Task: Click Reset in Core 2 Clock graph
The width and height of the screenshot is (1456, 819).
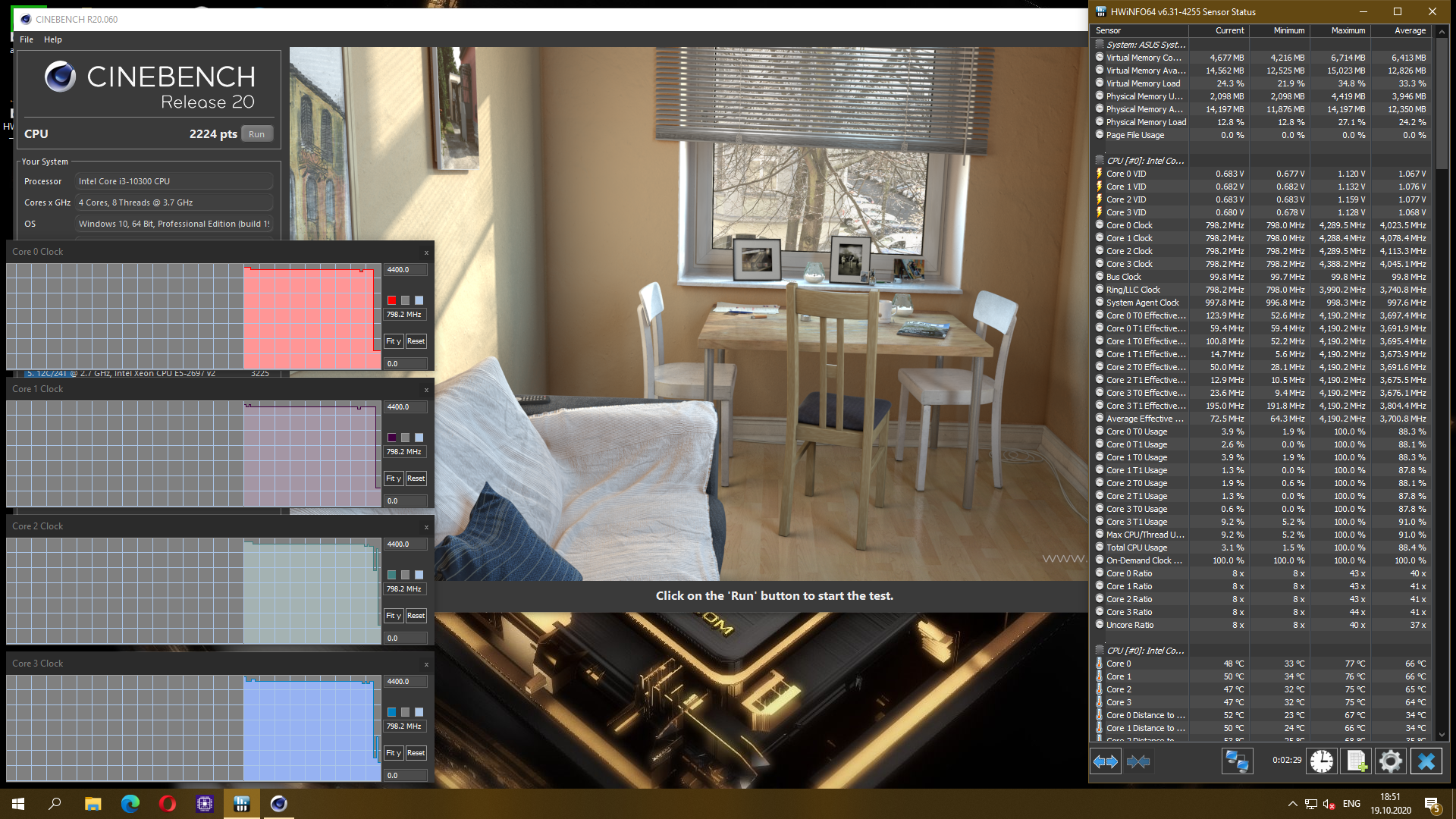Action: 416,616
